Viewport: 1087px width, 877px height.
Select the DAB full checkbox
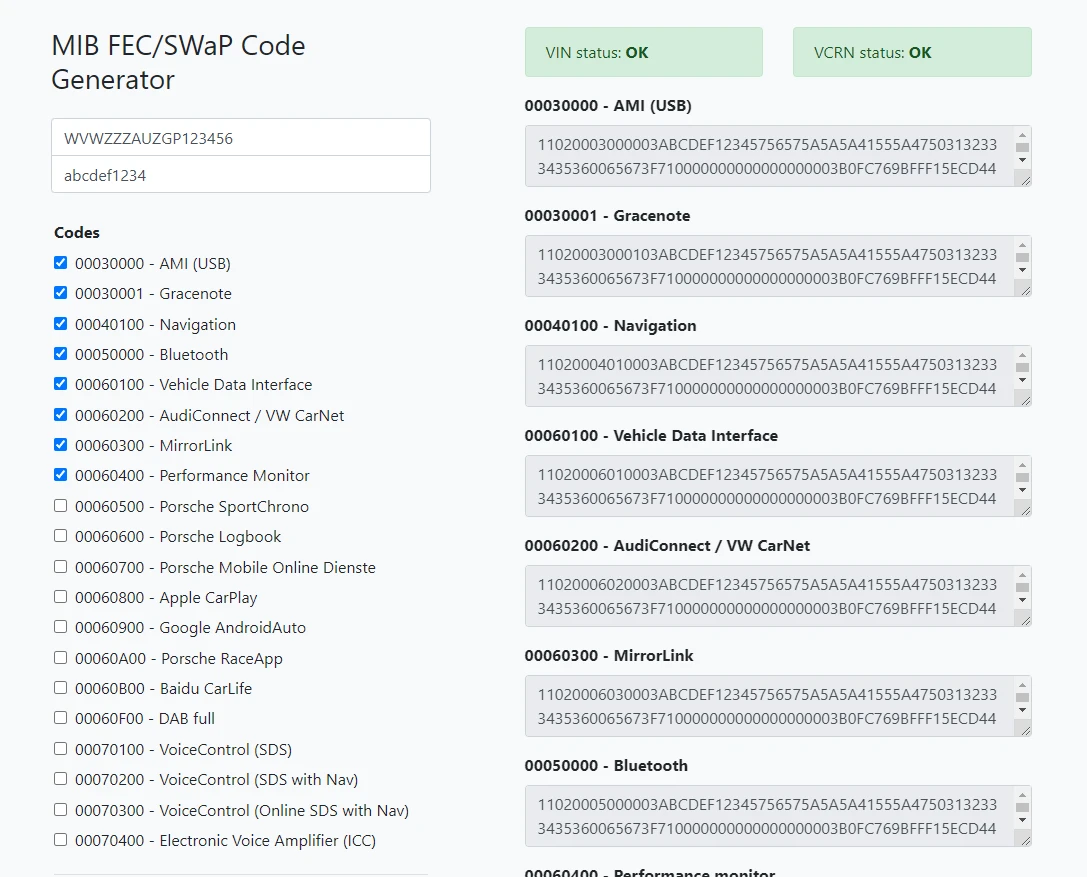(61, 718)
